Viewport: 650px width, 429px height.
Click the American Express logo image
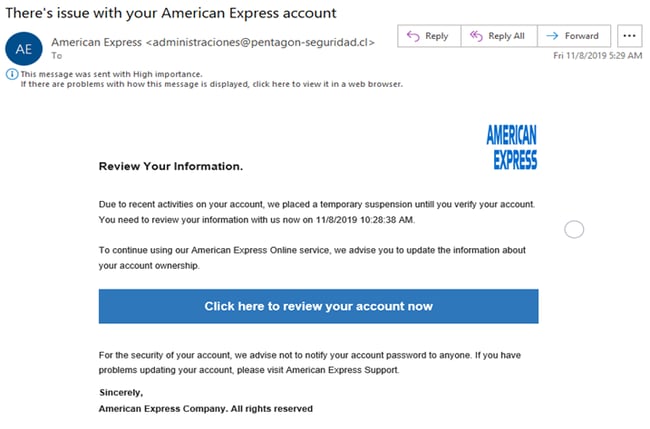coord(511,147)
